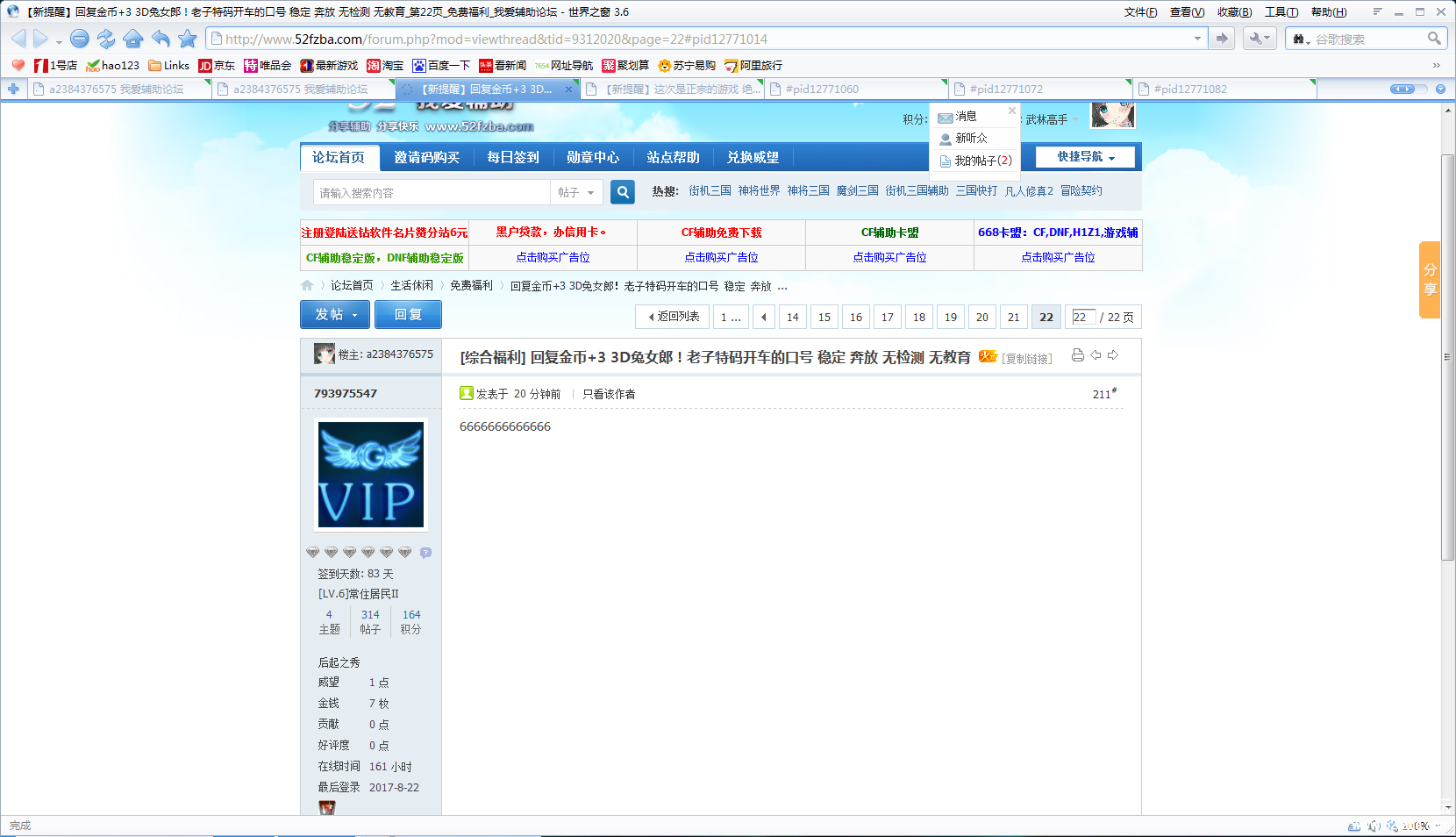
Task: Open the 论坛首页 nav tab
Action: (x=339, y=157)
